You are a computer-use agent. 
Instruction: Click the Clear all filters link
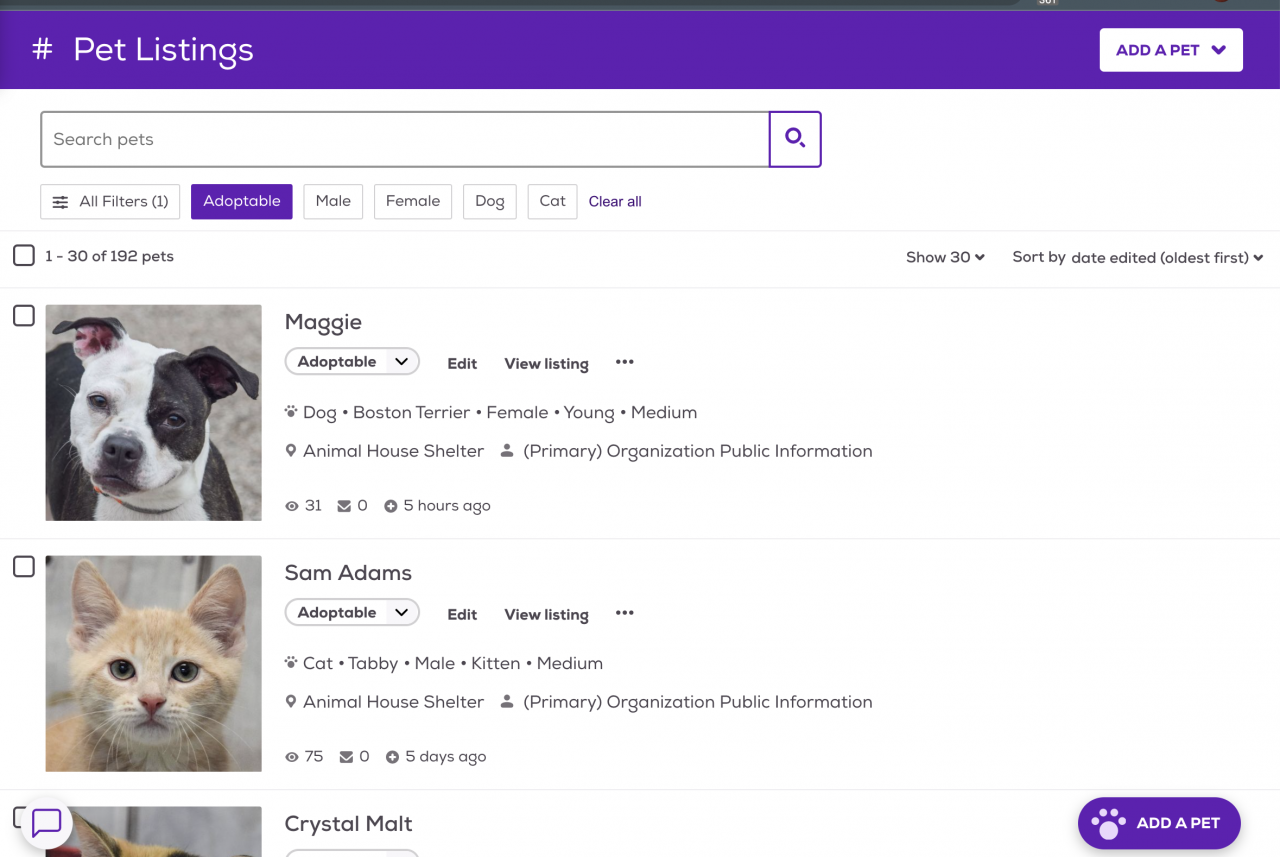pyautogui.click(x=615, y=201)
